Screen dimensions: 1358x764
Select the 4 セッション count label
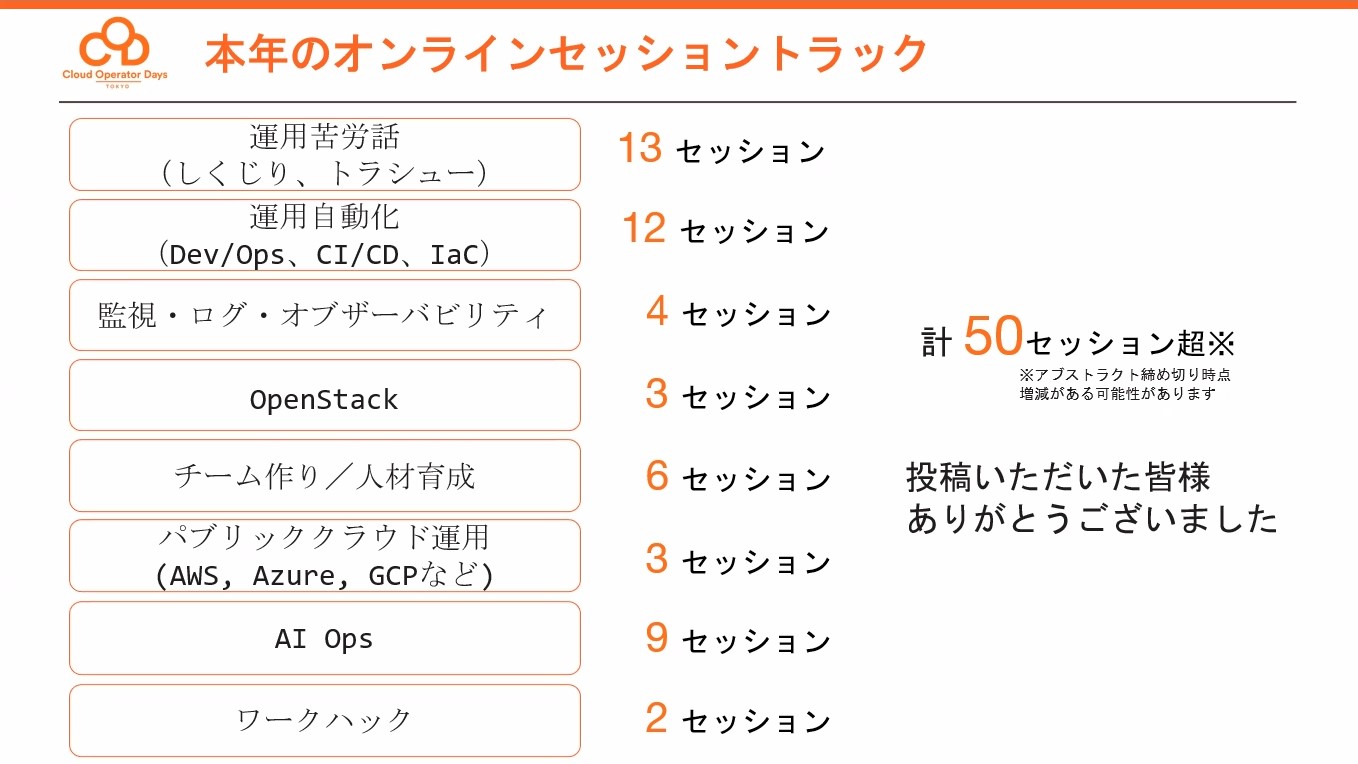point(738,313)
